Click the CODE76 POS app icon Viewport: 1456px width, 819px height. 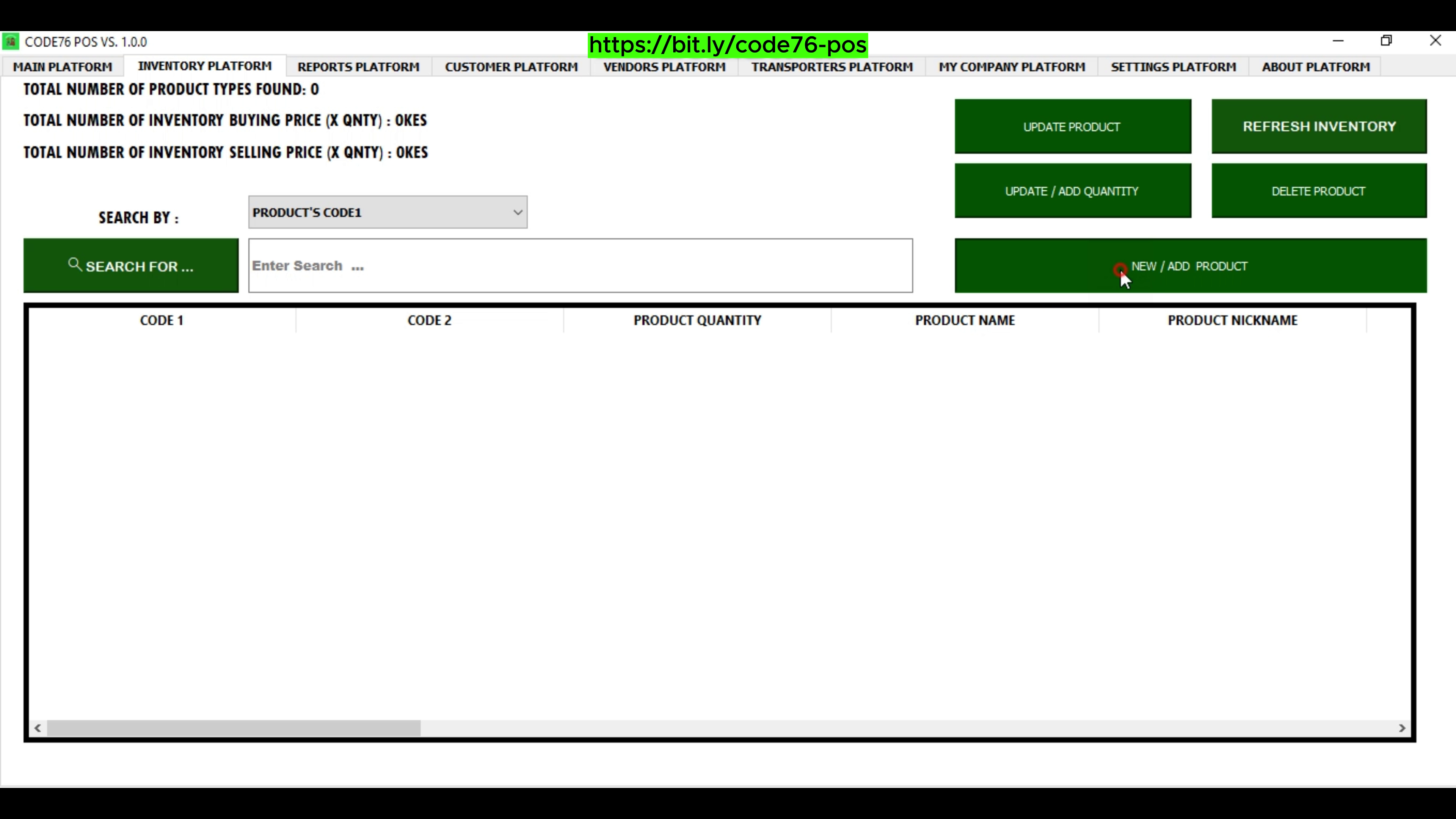coord(11,42)
